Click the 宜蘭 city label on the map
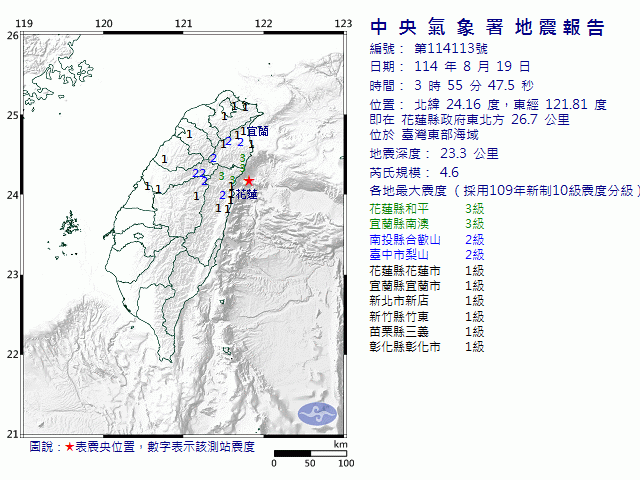This screenshot has width=640, height=480. [x=257, y=131]
